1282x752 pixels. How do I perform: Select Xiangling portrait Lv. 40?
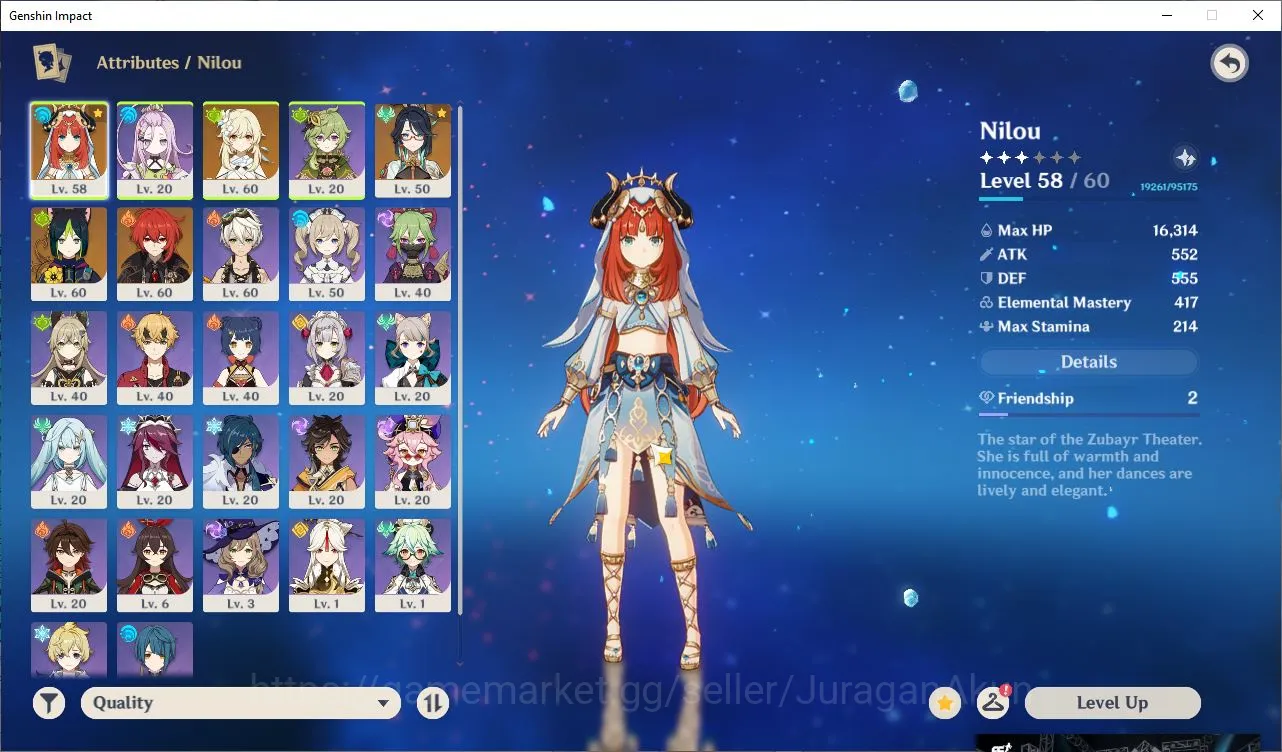pyautogui.click(x=241, y=358)
